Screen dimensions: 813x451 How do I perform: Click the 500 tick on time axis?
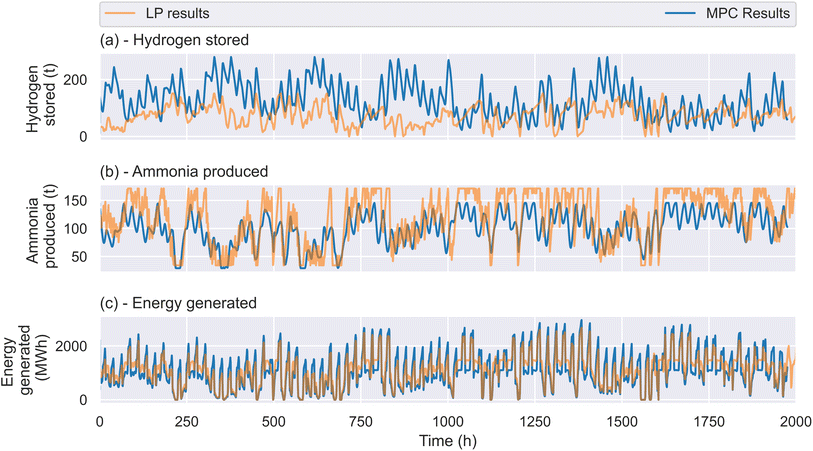click(273, 422)
